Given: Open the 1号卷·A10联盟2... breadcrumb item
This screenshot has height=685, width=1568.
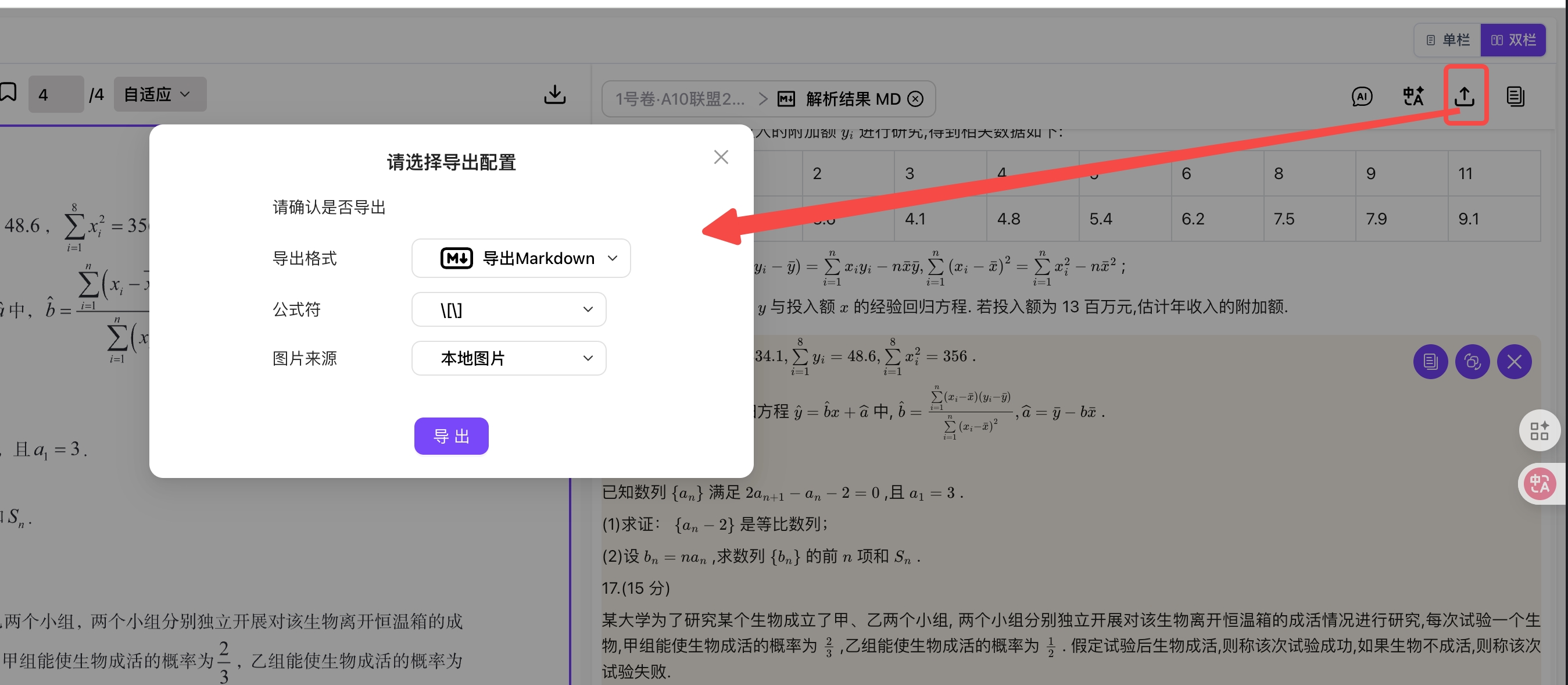Looking at the screenshot, I should [x=680, y=99].
